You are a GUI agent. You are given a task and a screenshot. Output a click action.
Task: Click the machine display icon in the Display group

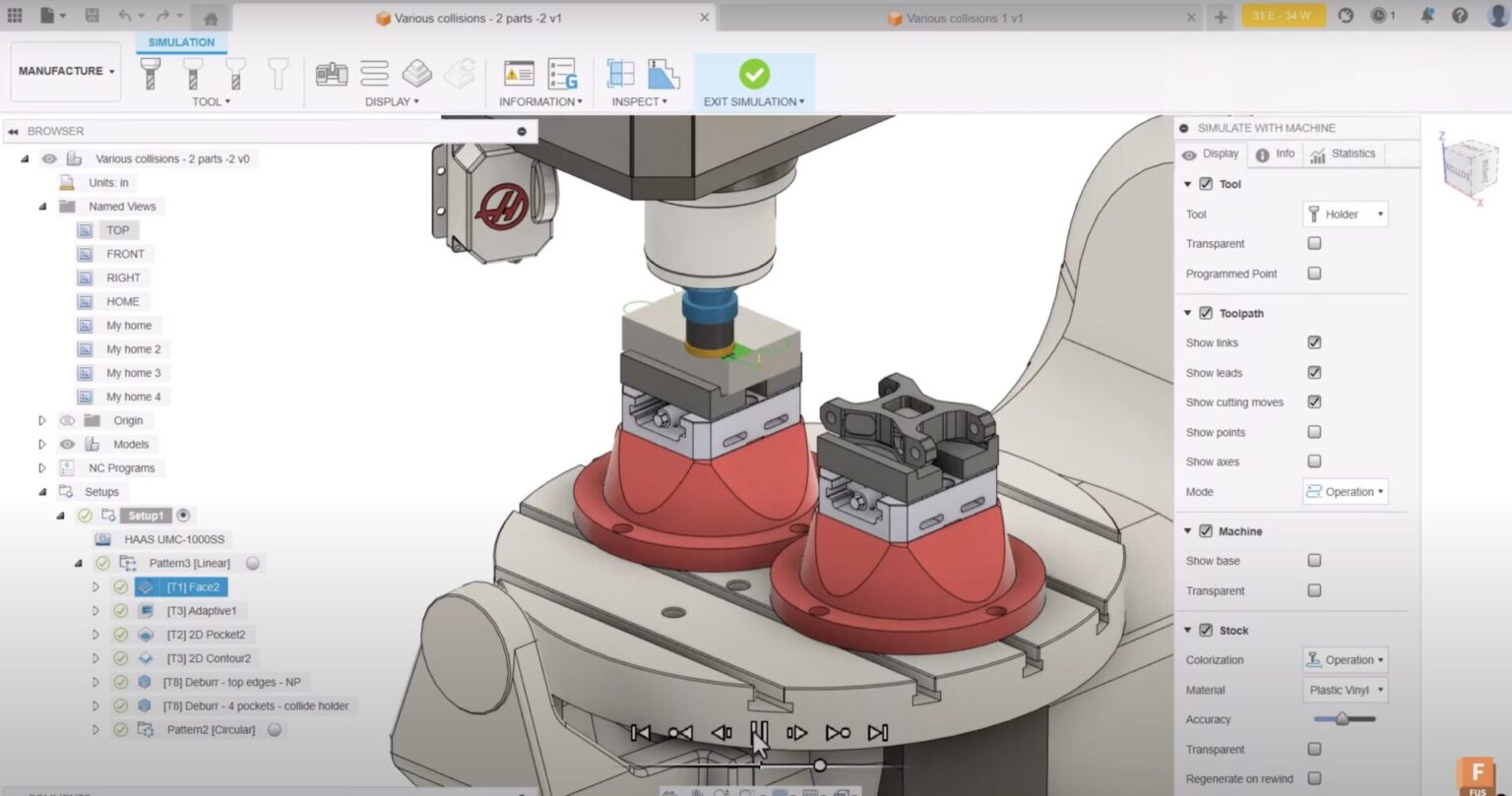point(331,73)
